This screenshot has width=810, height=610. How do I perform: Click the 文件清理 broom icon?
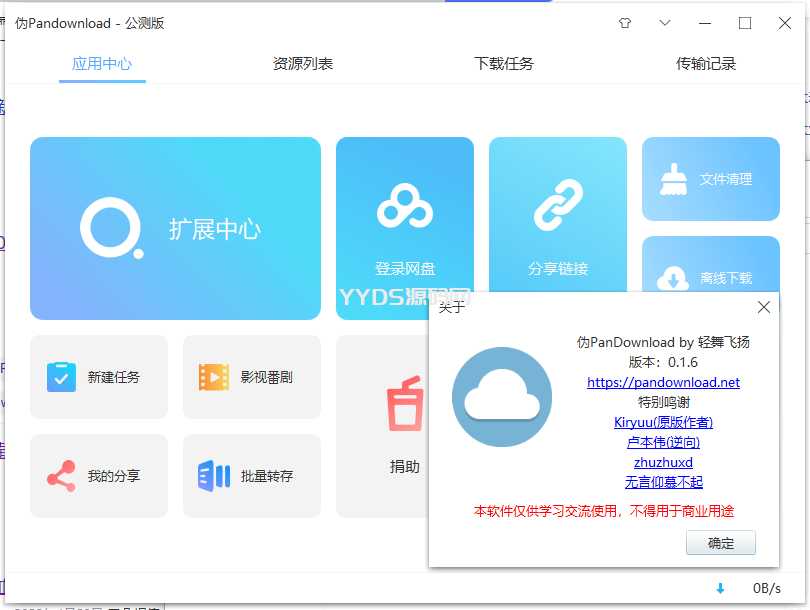click(674, 179)
